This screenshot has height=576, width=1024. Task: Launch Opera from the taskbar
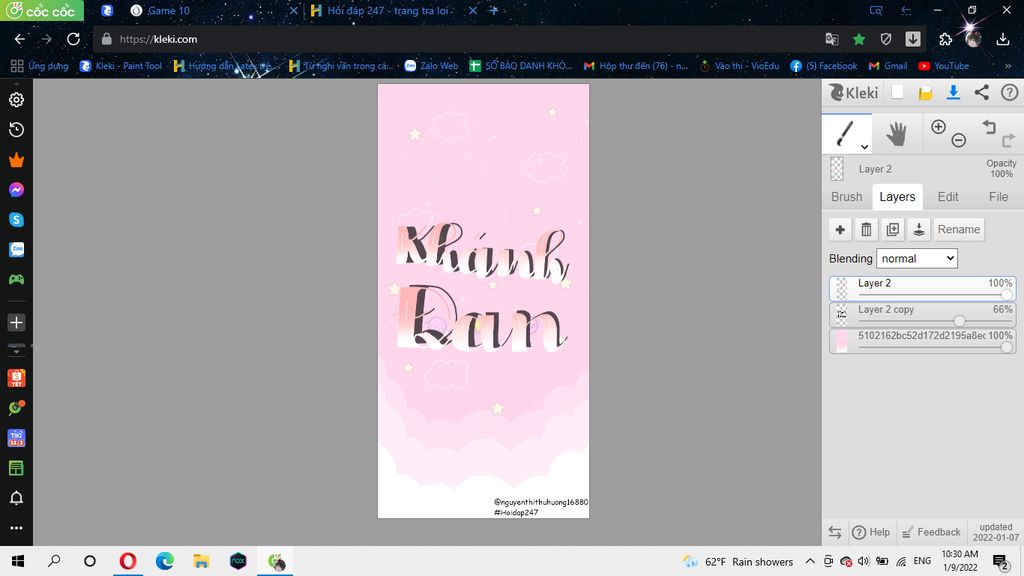(x=127, y=561)
